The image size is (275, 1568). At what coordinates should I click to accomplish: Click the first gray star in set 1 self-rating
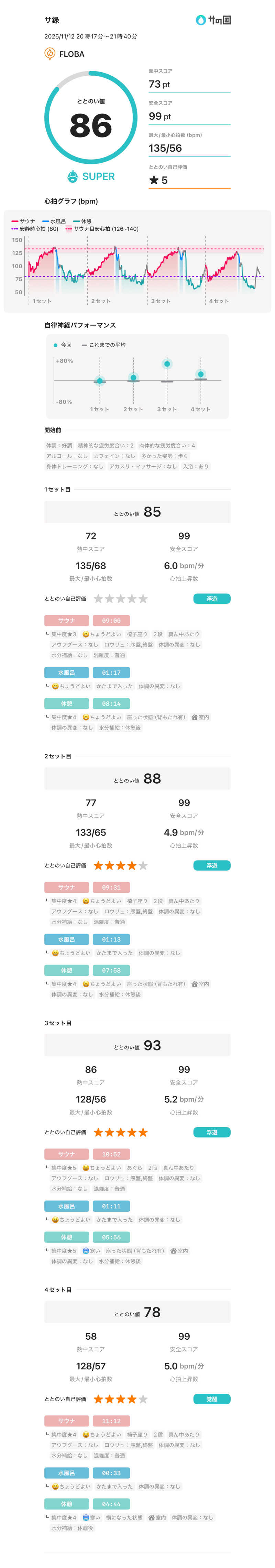coord(98,599)
